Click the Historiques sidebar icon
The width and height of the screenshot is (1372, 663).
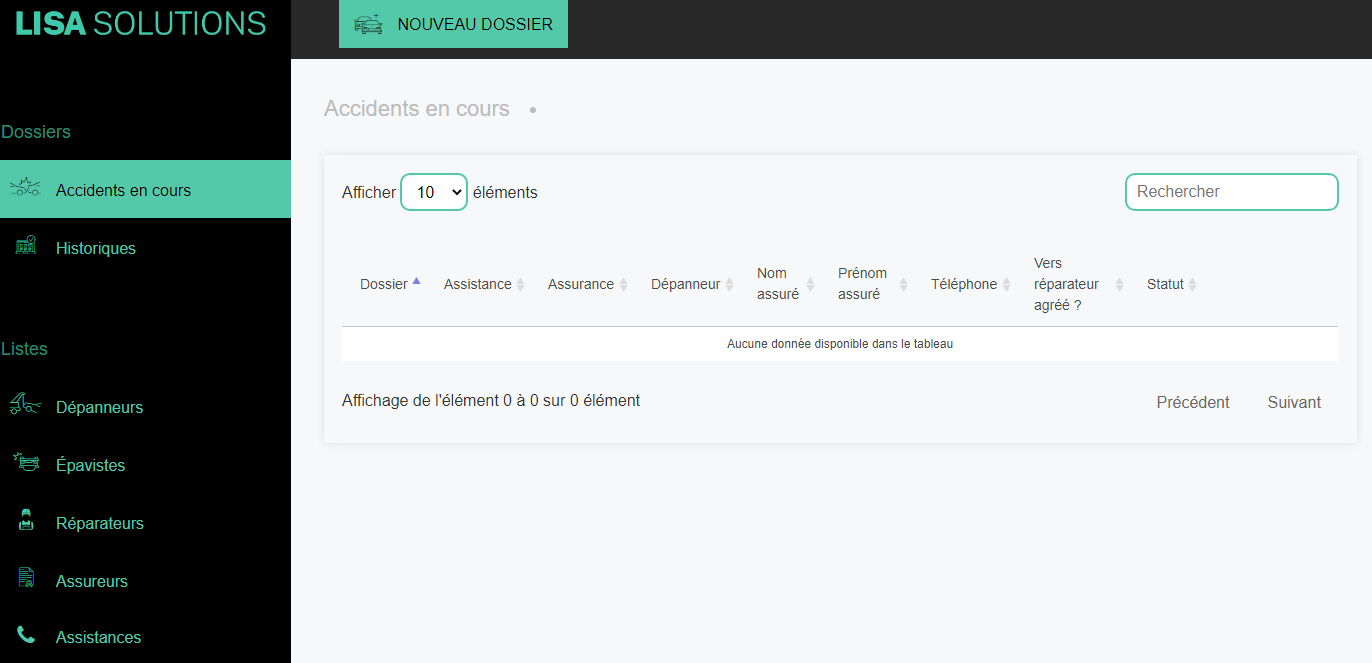pos(26,245)
